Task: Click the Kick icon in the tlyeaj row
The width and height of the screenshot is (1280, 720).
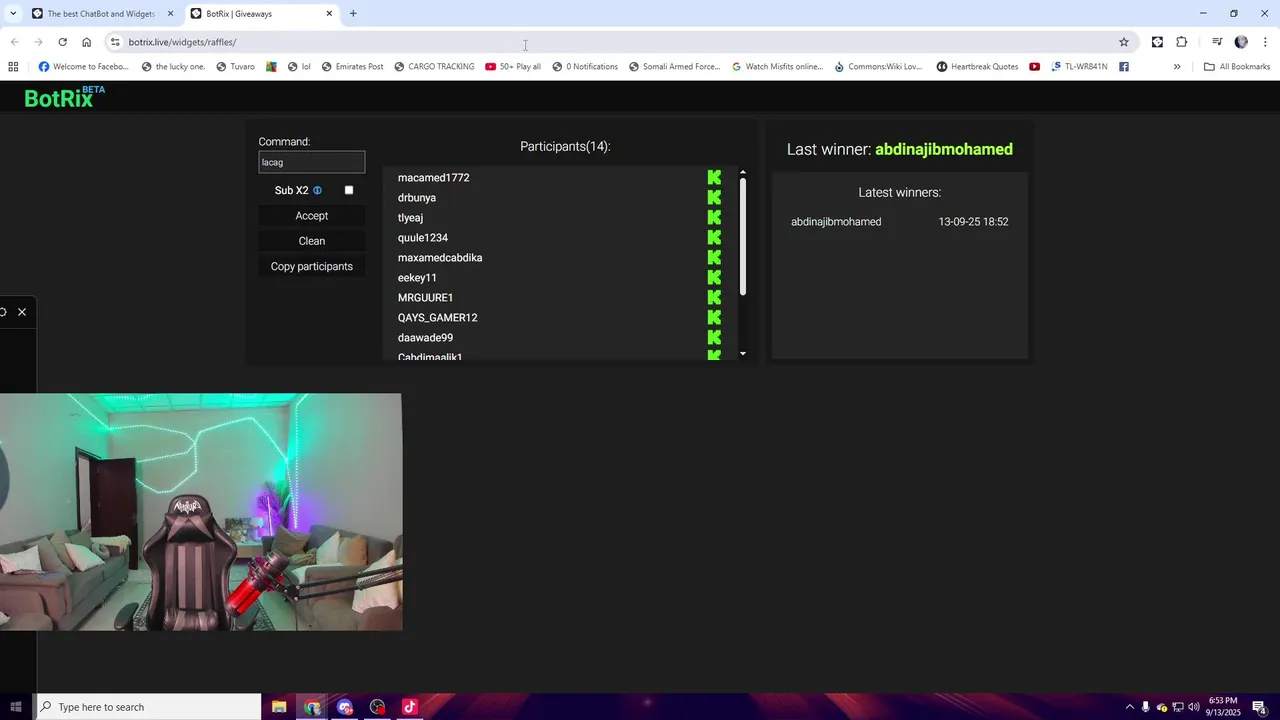Action: [x=714, y=218]
